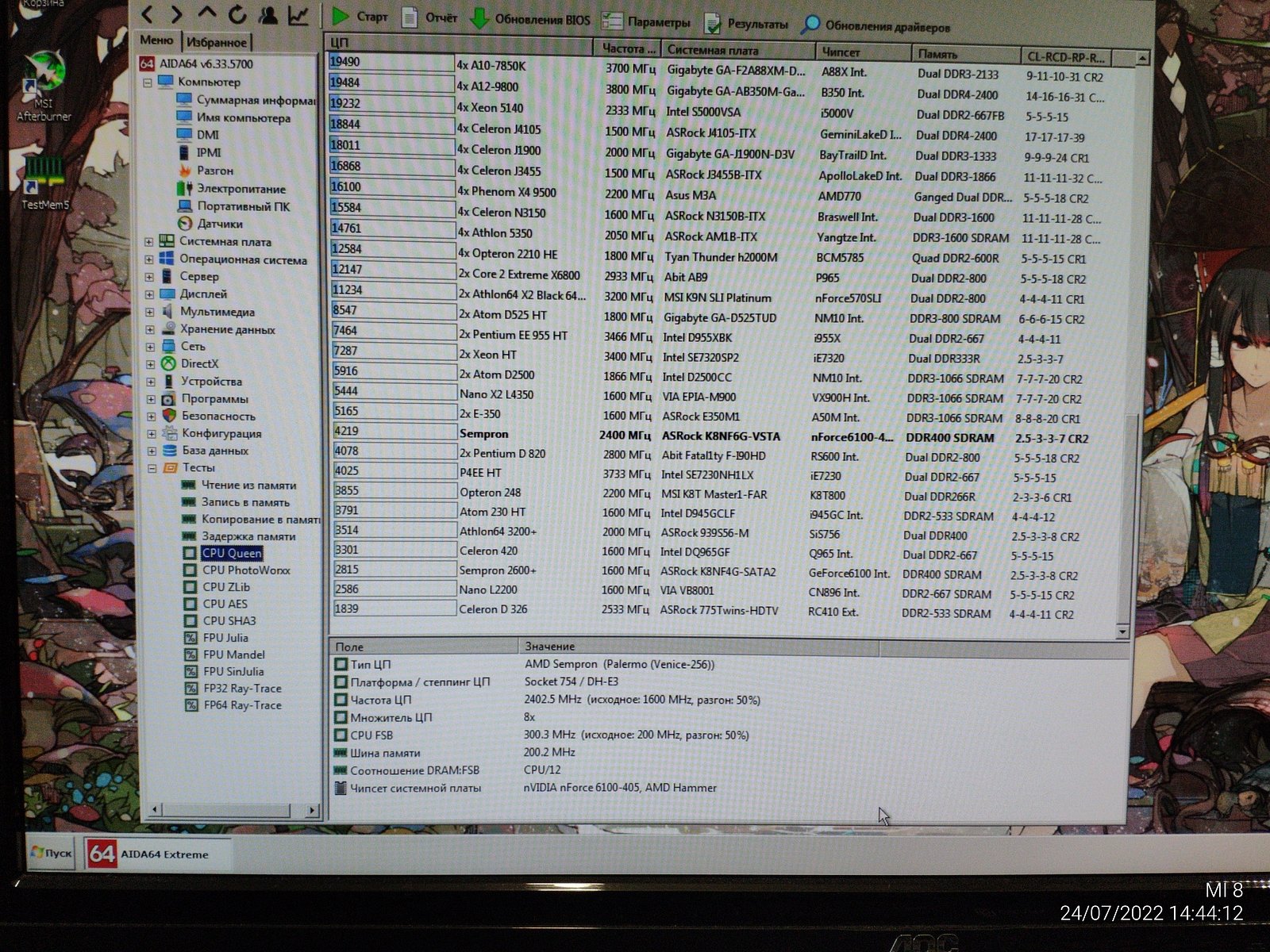Select Имя компьютера in the tree
Image resolution: width=1270 pixels, height=952 pixels.
tap(234, 117)
